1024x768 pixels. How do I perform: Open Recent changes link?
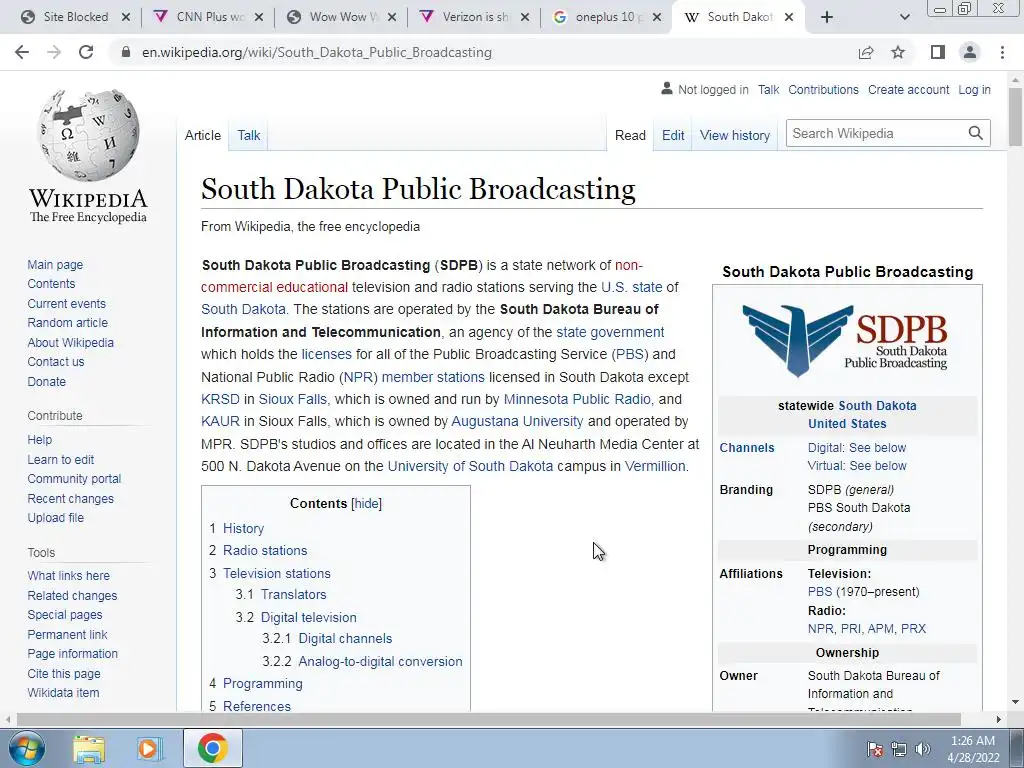pos(71,498)
